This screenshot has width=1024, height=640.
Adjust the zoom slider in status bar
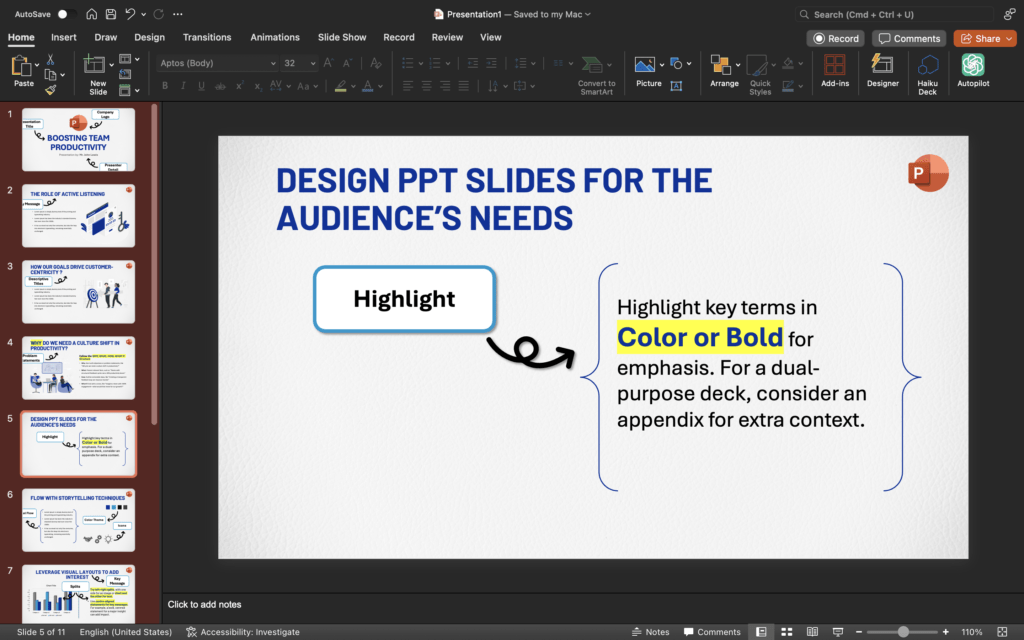pyautogui.click(x=903, y=632)
